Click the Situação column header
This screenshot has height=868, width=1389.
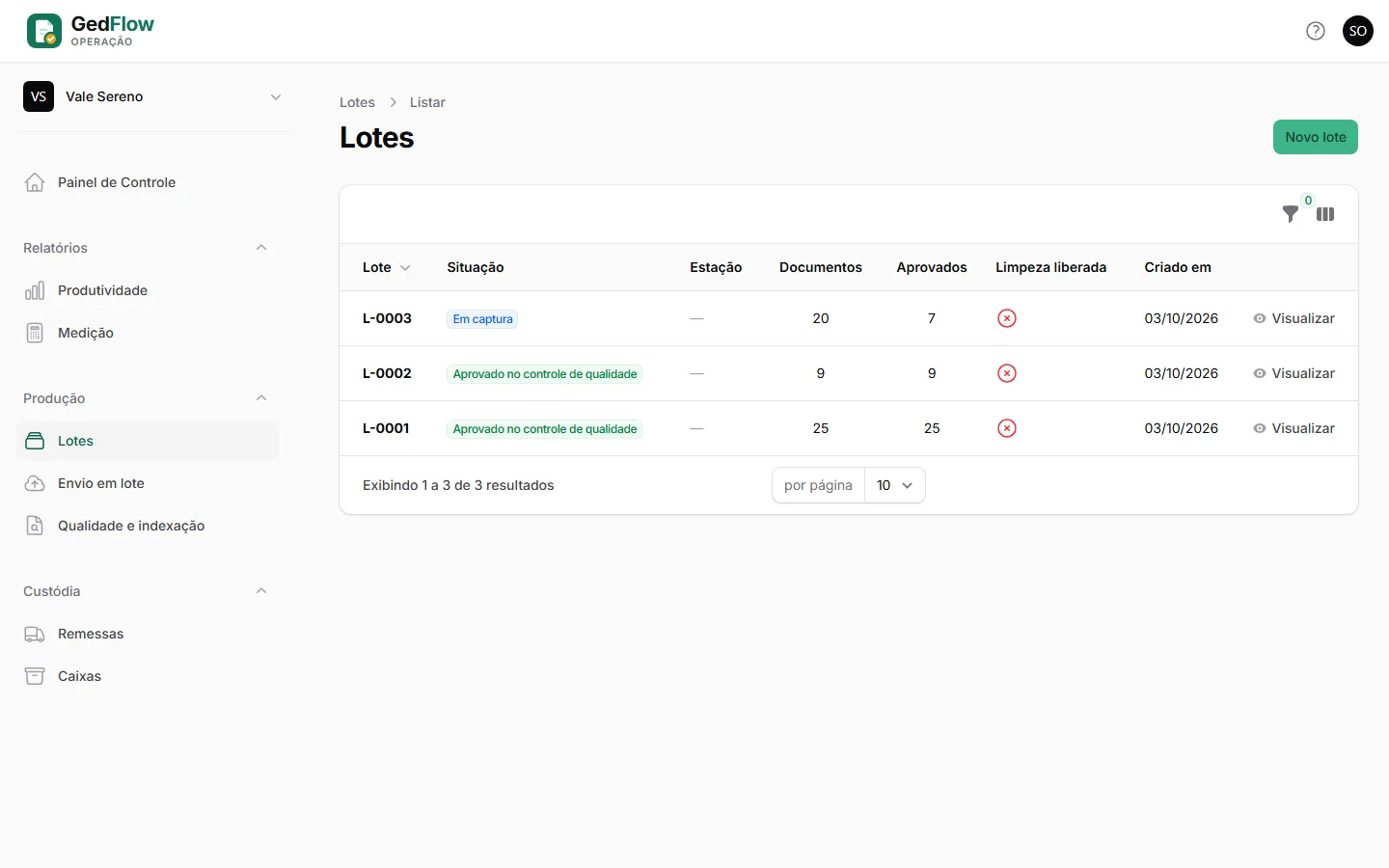476,267
